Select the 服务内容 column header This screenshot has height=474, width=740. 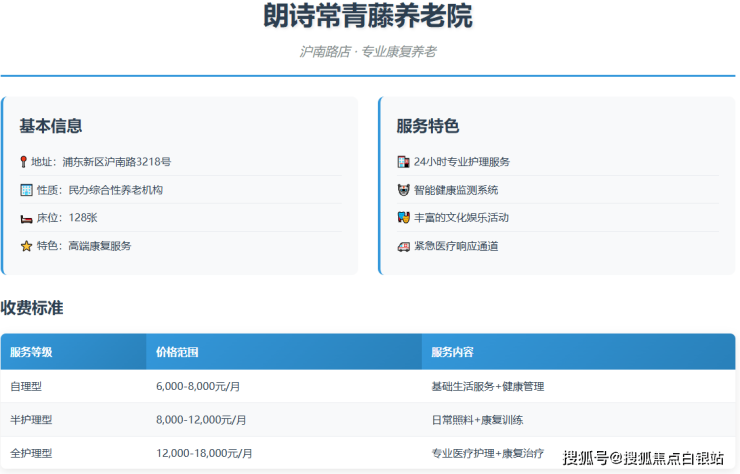452,352
